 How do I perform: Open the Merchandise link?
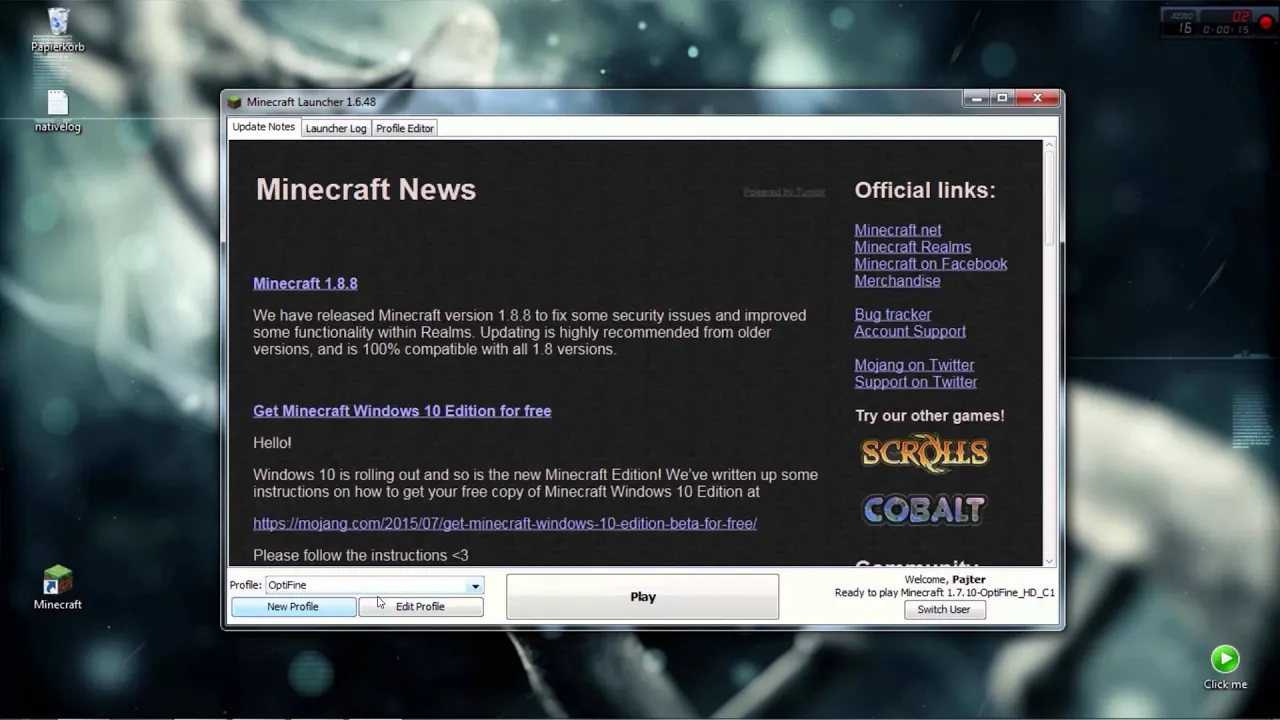click(897, 281)
